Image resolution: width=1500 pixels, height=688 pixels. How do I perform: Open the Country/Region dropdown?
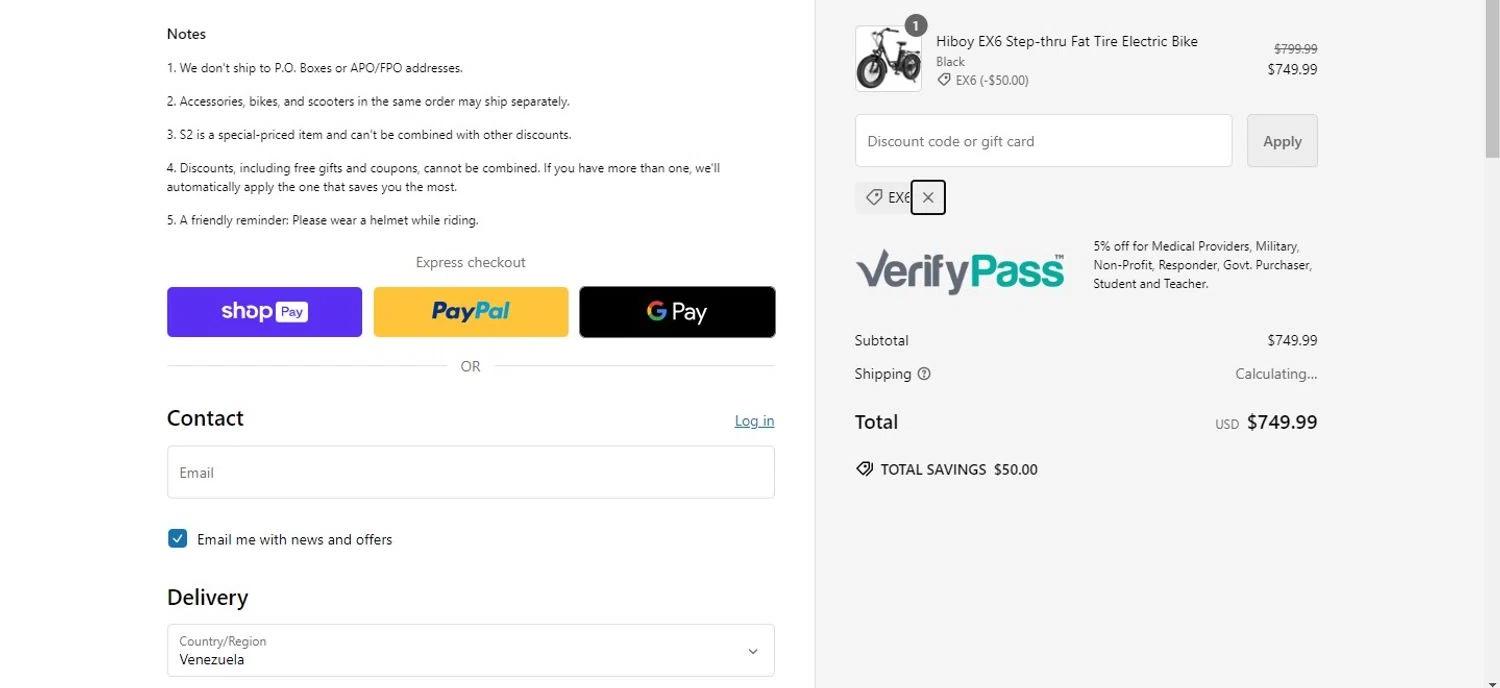470,651
